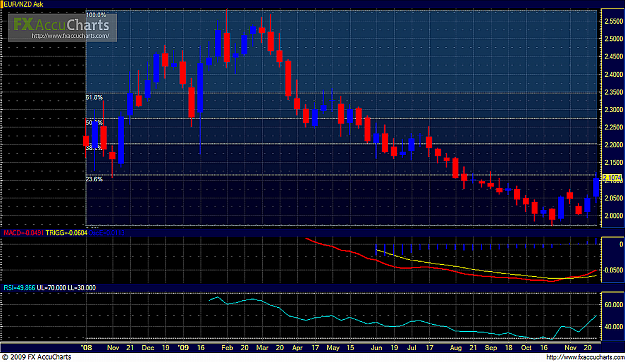Click 2.3500 on the price axis

pos(613,92)
